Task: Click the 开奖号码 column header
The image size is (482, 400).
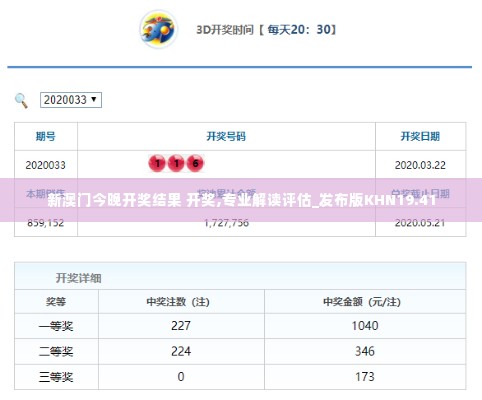Action: (226, 136)
